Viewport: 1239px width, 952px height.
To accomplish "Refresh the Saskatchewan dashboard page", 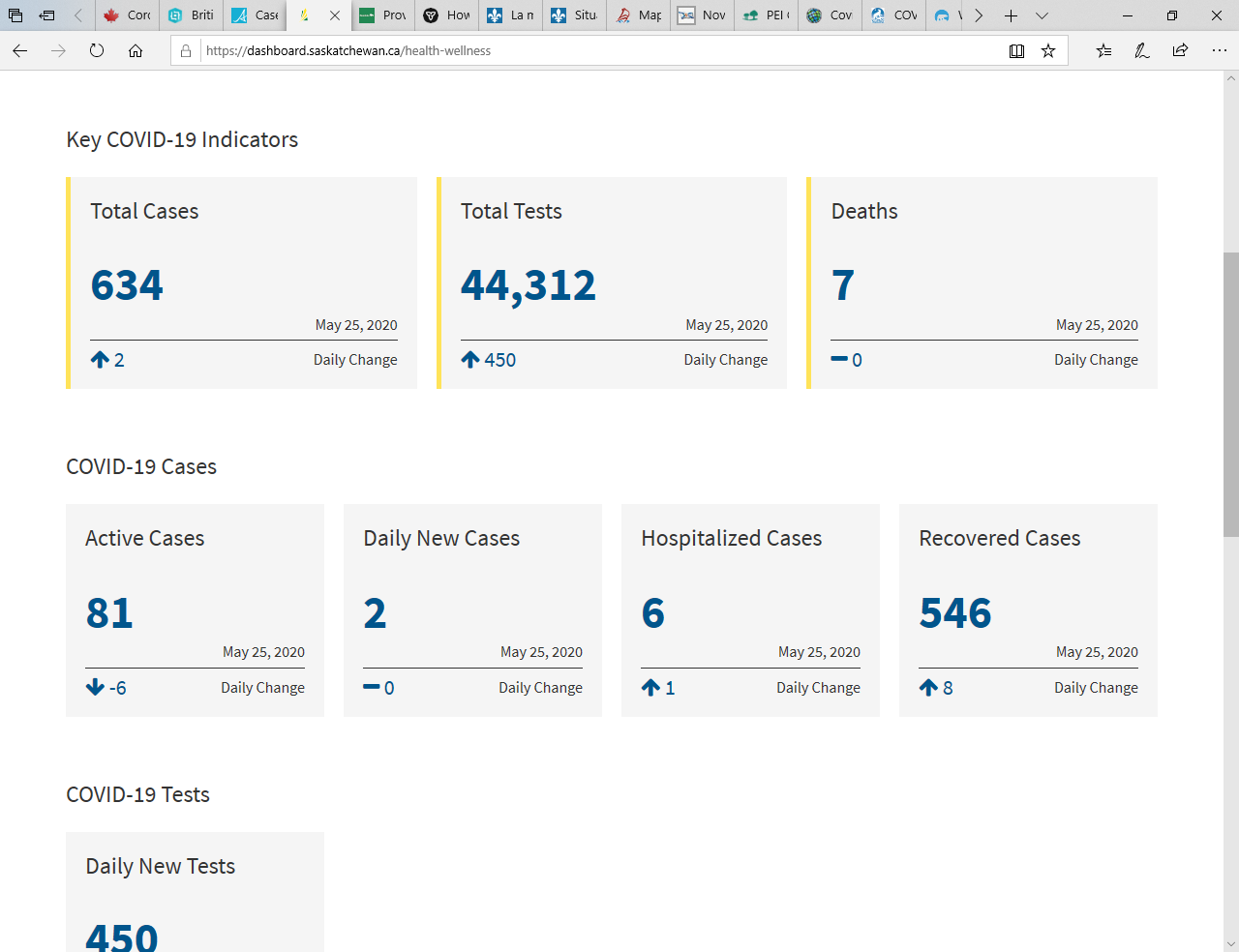I will [x=97, y=51].
